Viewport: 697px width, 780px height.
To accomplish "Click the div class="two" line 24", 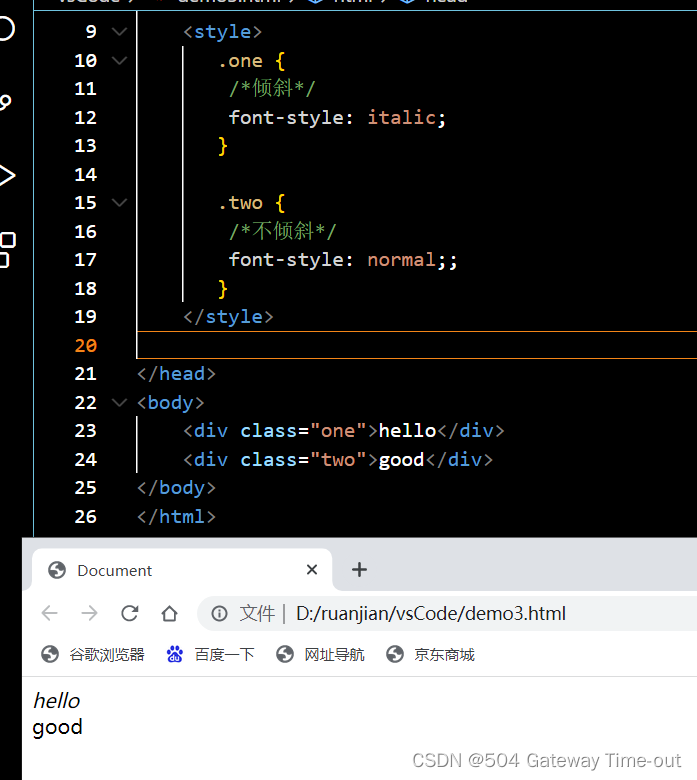I will [338, 460].
